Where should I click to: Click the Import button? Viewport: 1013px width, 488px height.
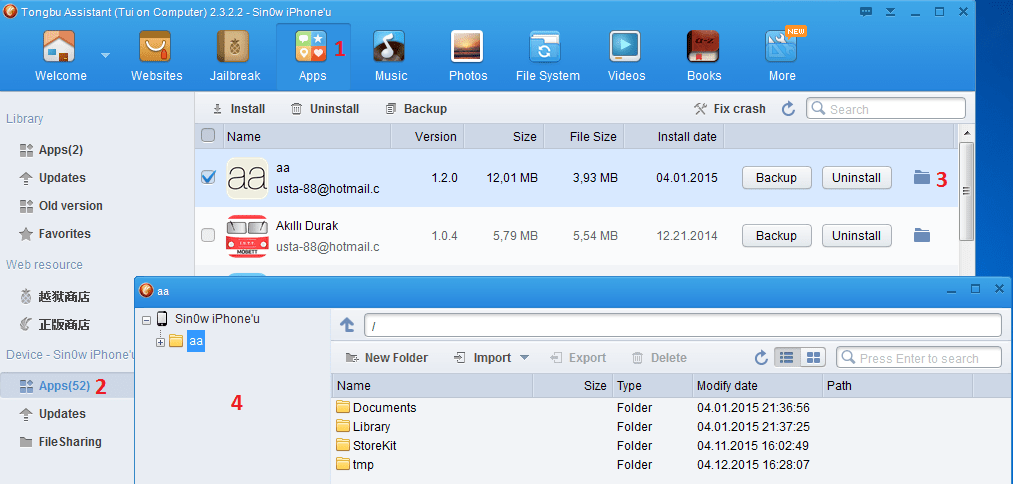pos(483,358)
